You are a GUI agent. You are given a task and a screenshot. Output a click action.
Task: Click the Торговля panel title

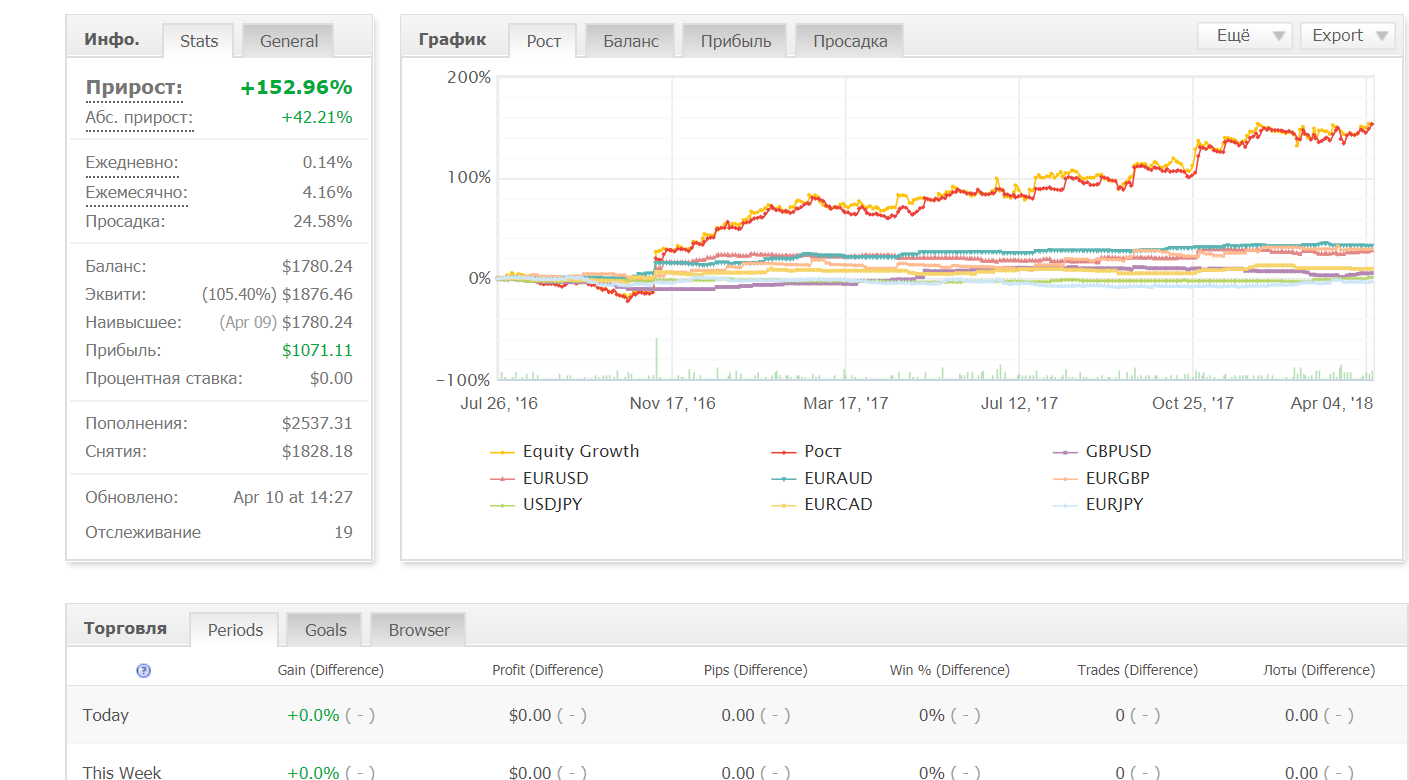pyautogui.click(x=126, y=629)
